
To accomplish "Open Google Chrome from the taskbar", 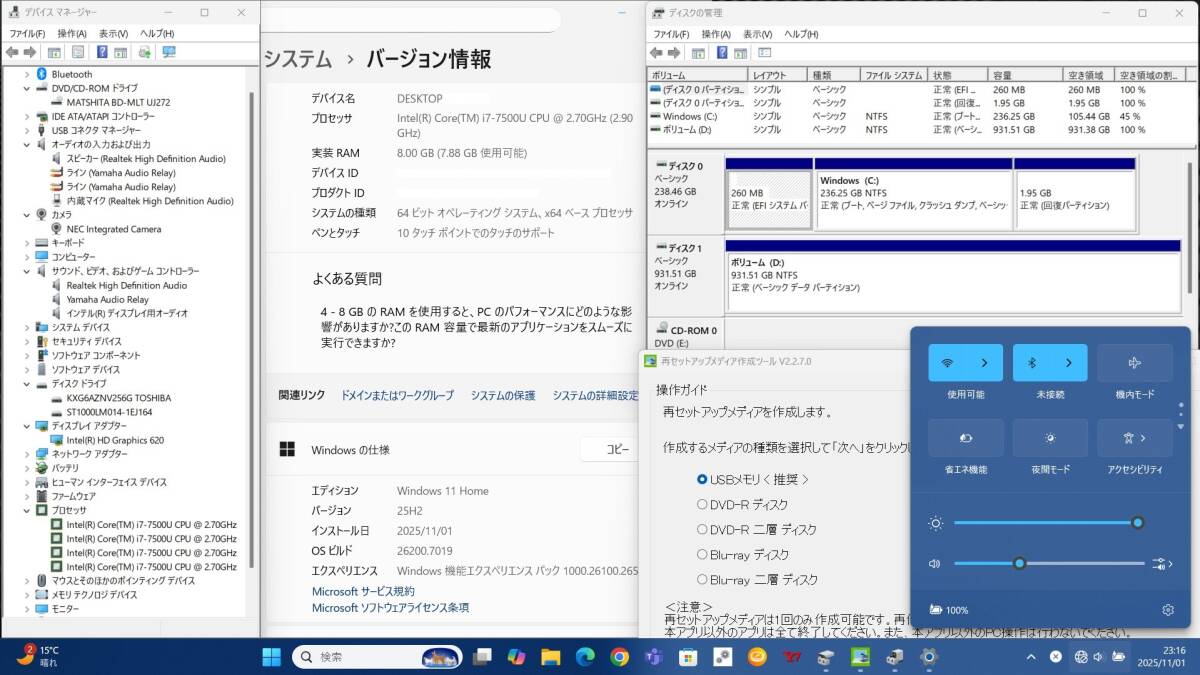I will 619,657.
